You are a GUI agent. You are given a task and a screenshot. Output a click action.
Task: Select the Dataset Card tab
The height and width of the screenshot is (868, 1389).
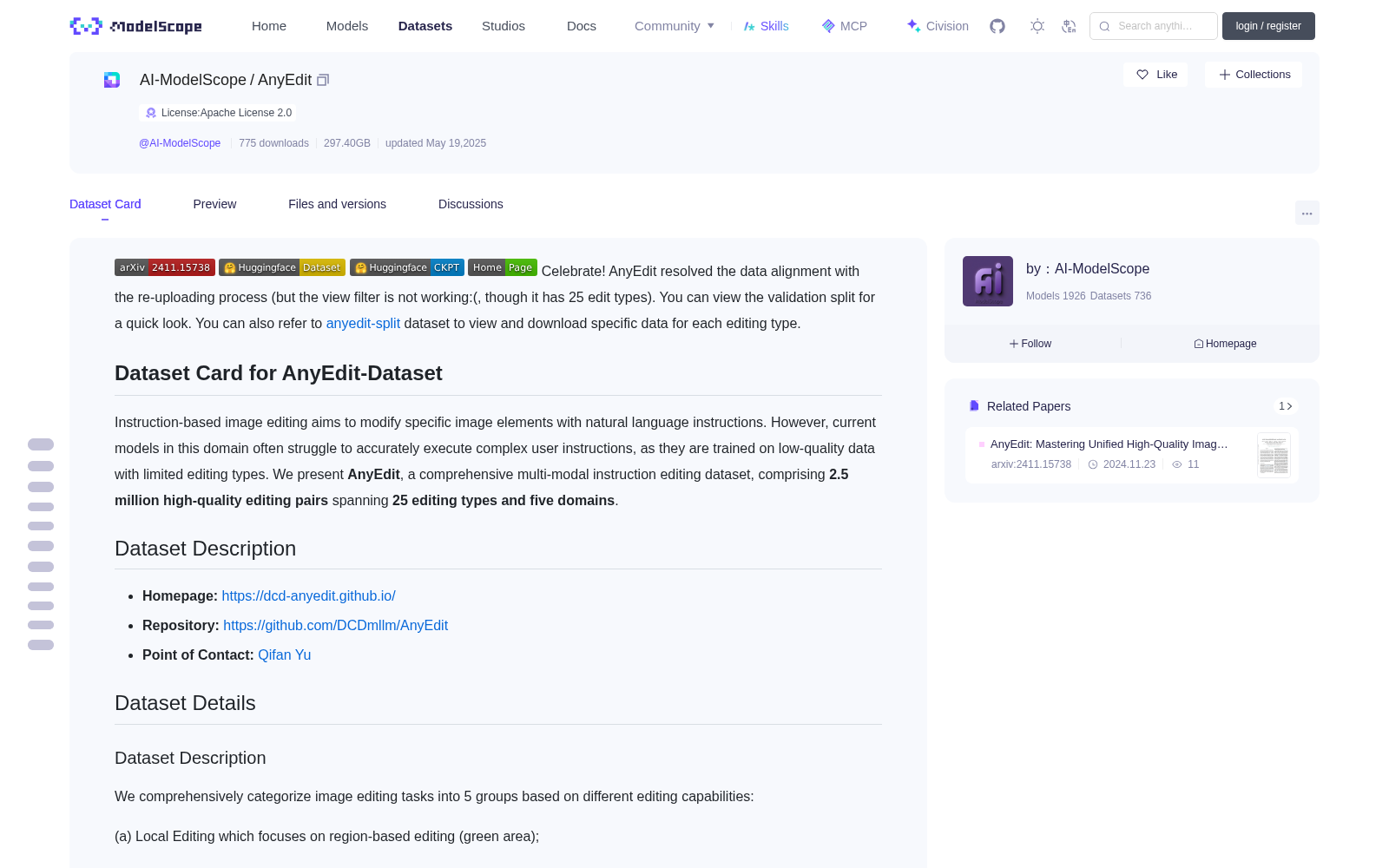pyautogui.click(x=105, y=204)
